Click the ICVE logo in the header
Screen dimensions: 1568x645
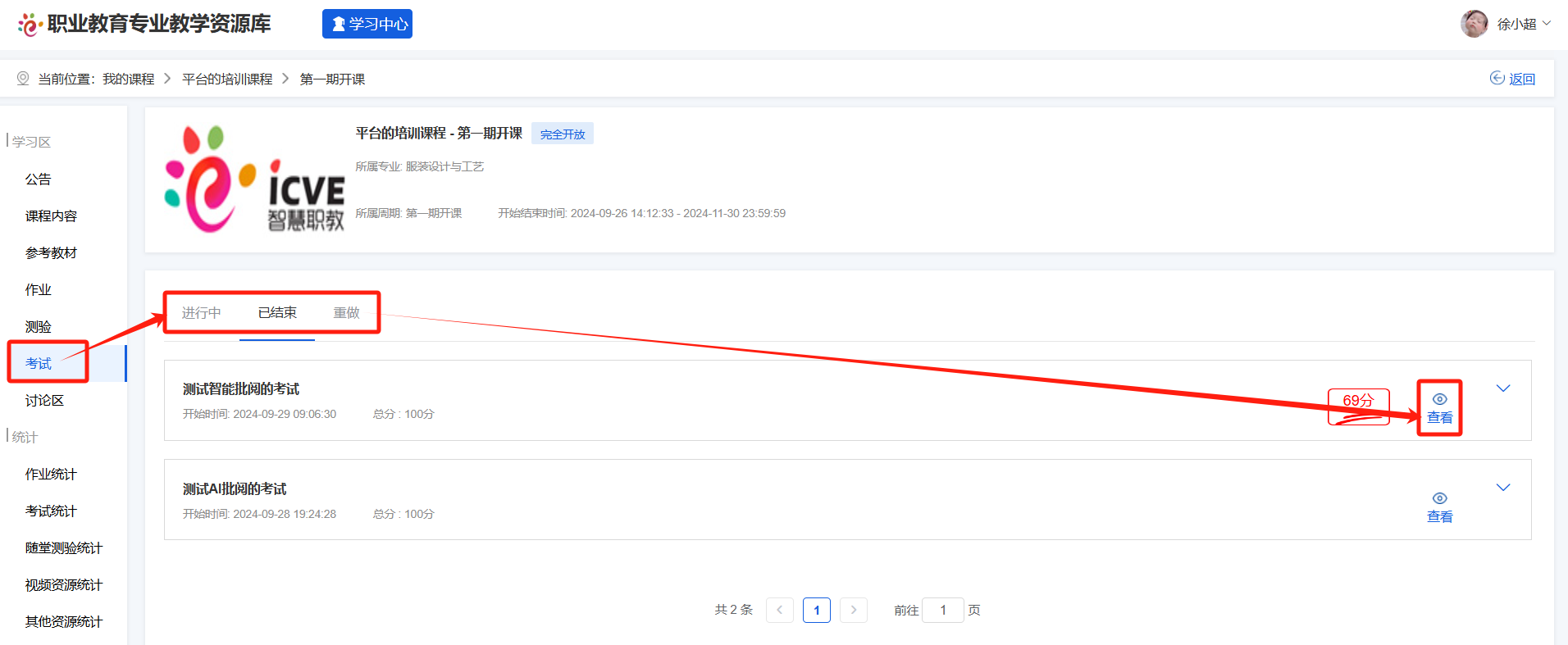coord(30,25)
